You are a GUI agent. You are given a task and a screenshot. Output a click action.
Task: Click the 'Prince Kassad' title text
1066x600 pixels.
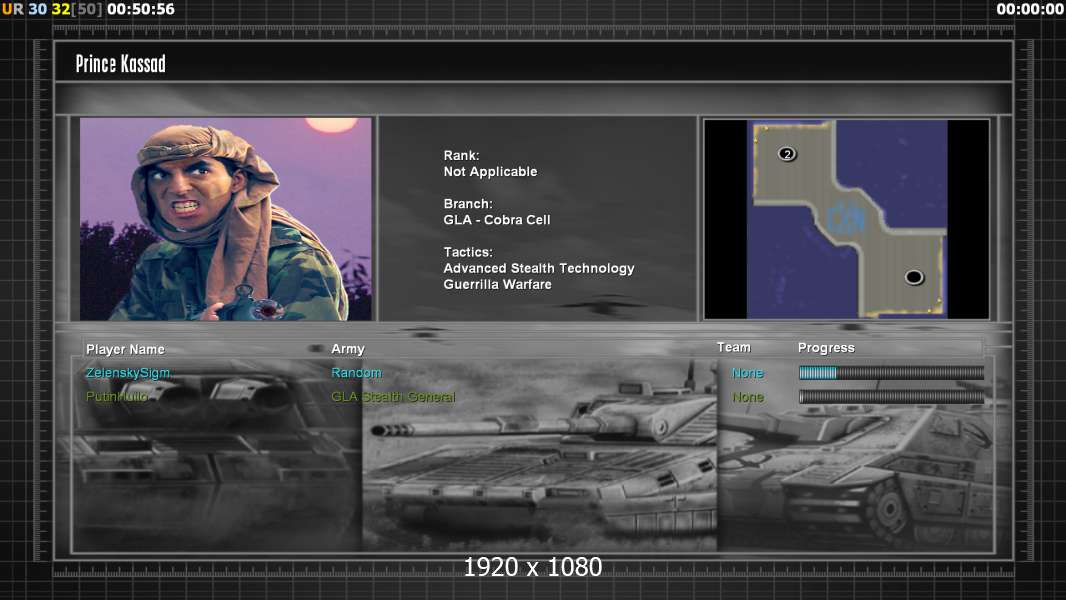(x=120, y=64)
